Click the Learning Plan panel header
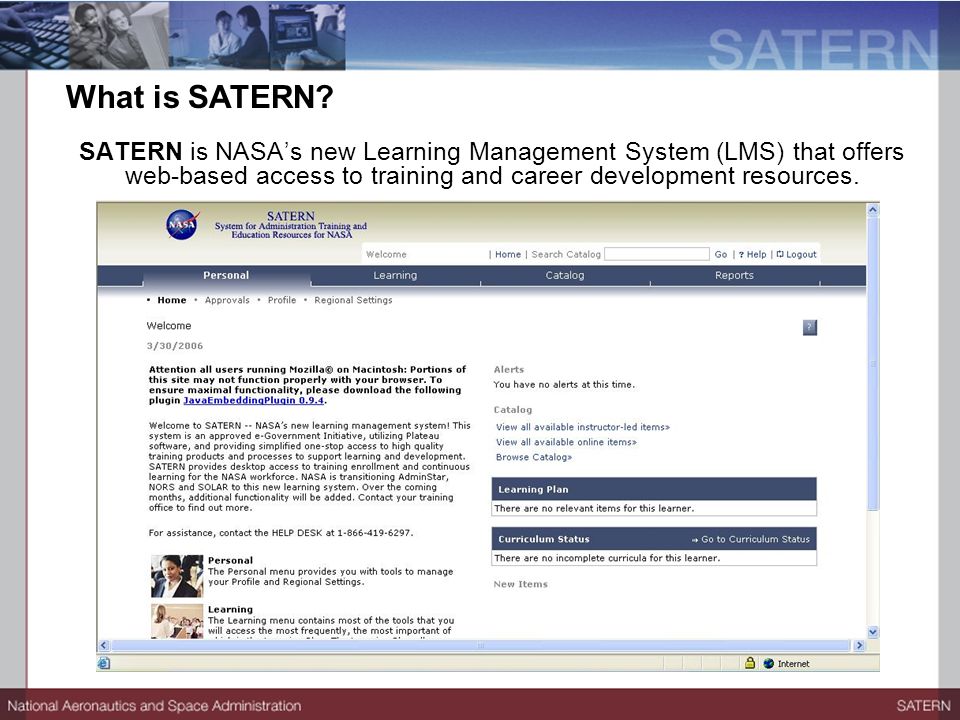 click(x=654, y=489)
